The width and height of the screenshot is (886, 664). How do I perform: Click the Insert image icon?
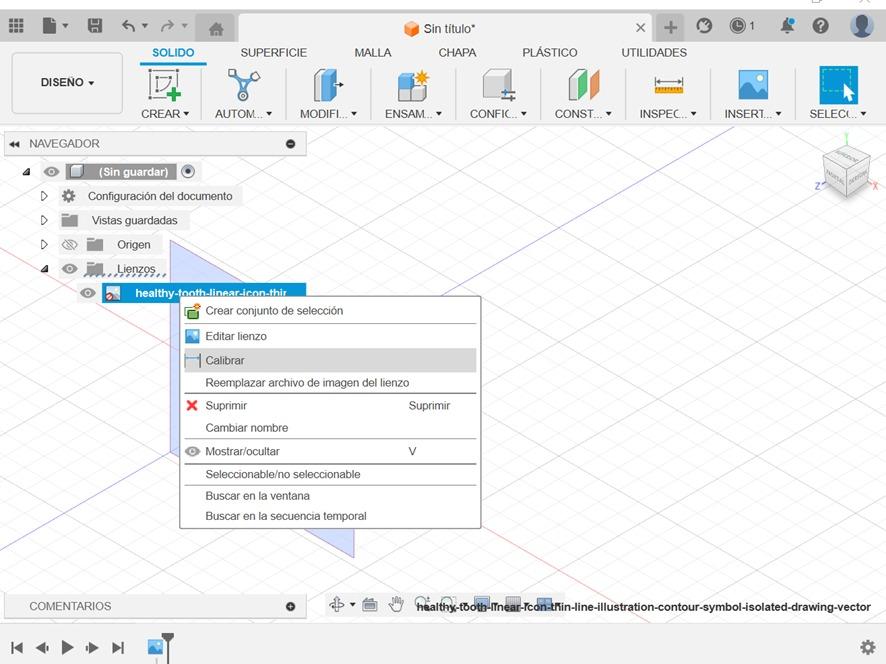[752, 84]
